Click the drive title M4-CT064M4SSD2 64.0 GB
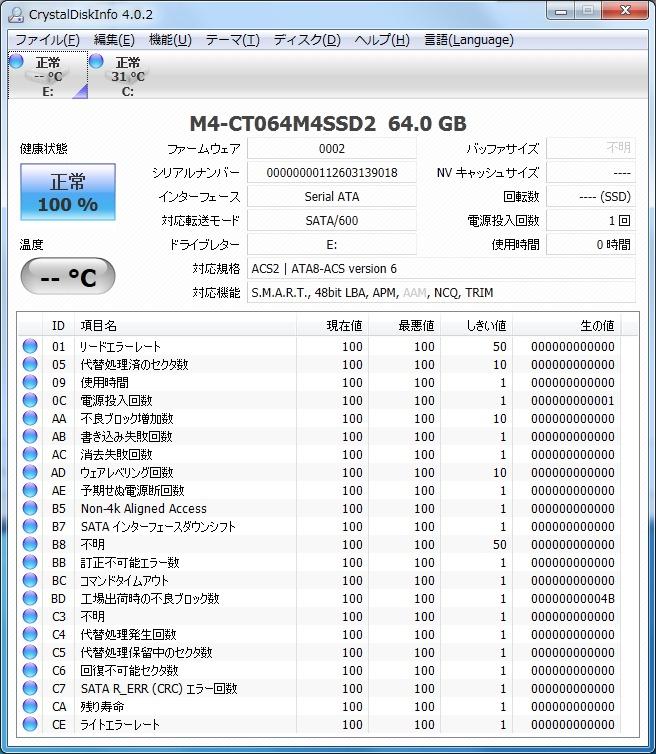Image resolution: width=656 pixels, height=754 pixels. [328, 124]
